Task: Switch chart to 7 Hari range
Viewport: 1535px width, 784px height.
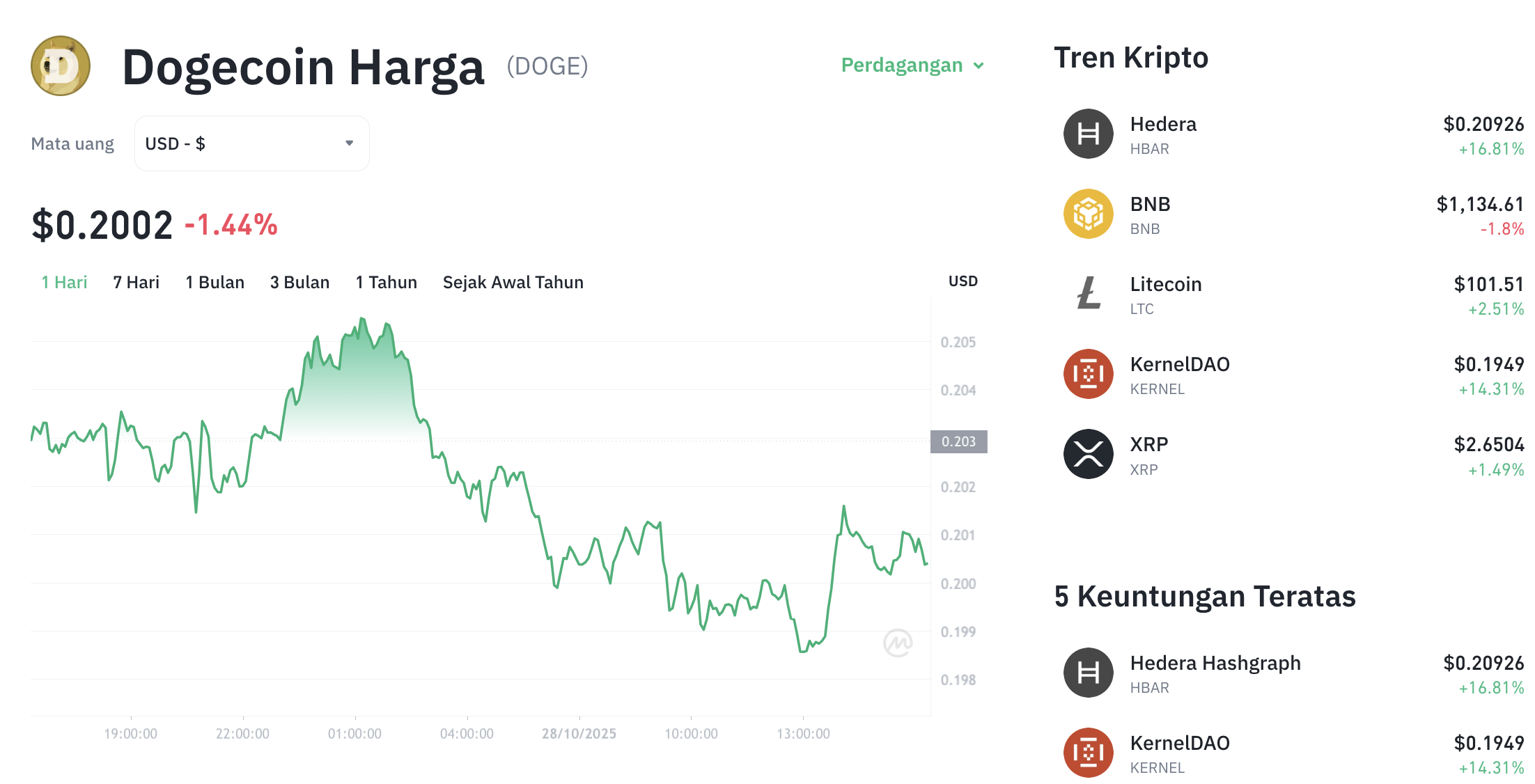Action: [x=136, y=282]
